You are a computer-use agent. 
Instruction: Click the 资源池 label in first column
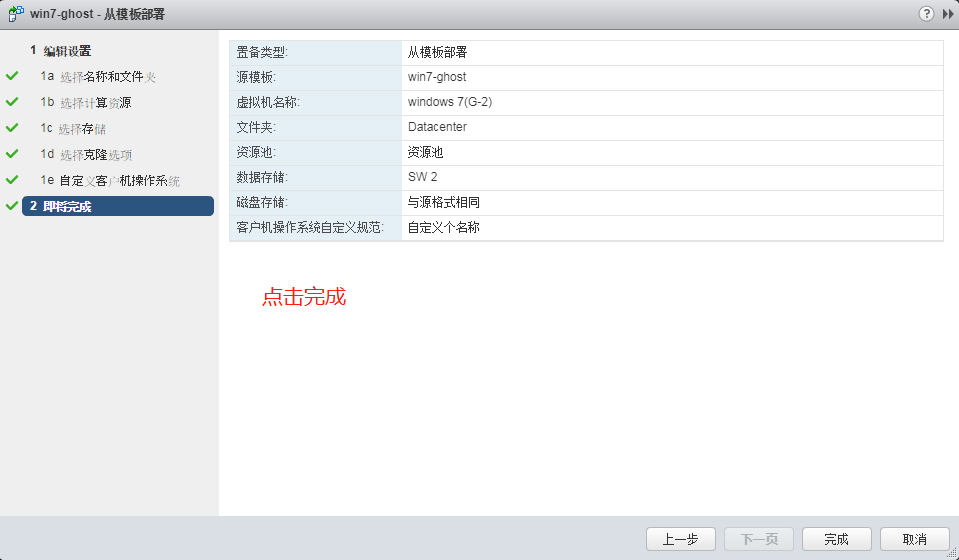(256, 152)
